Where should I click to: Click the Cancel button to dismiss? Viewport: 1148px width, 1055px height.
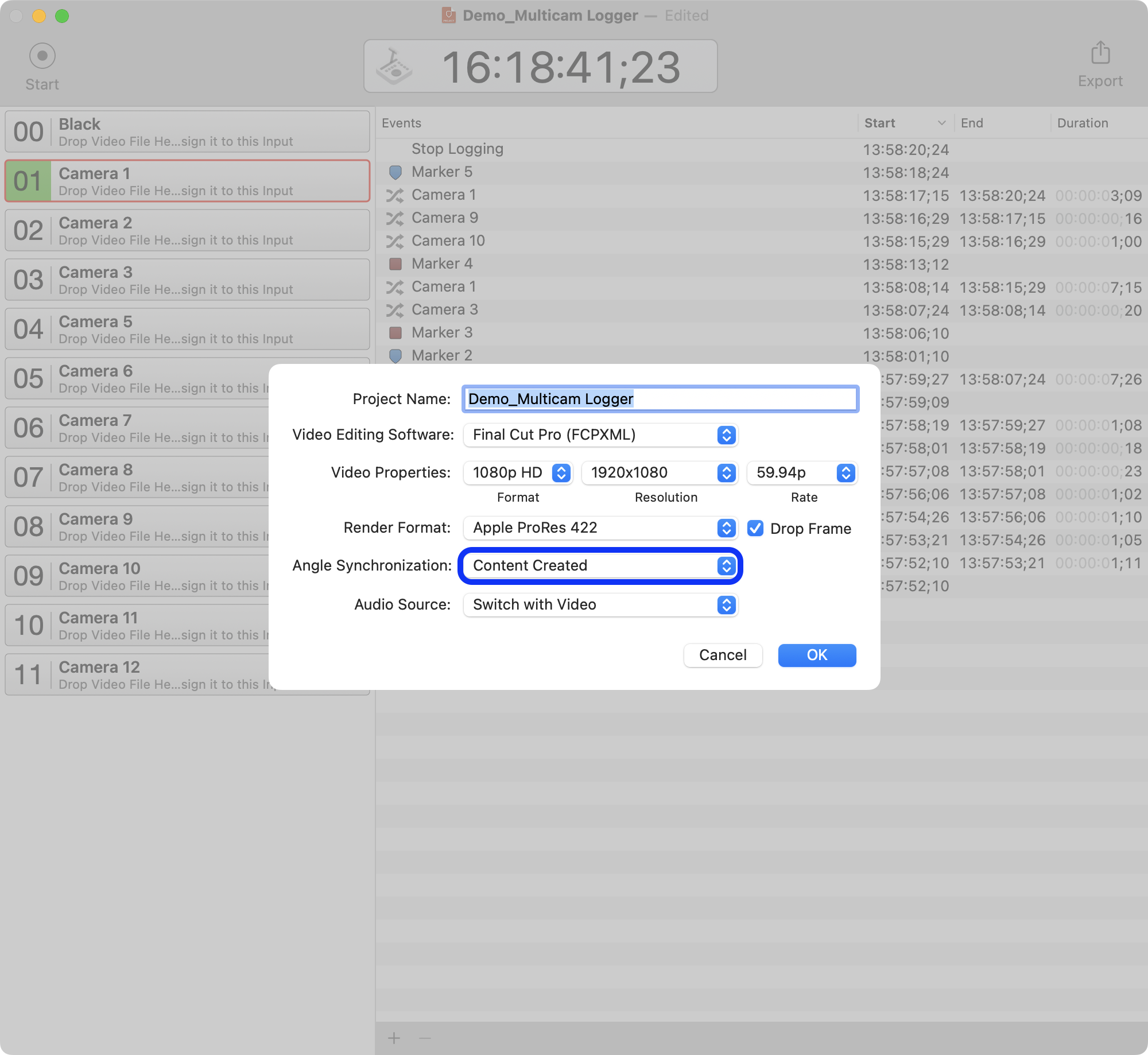tap(723, 655)
